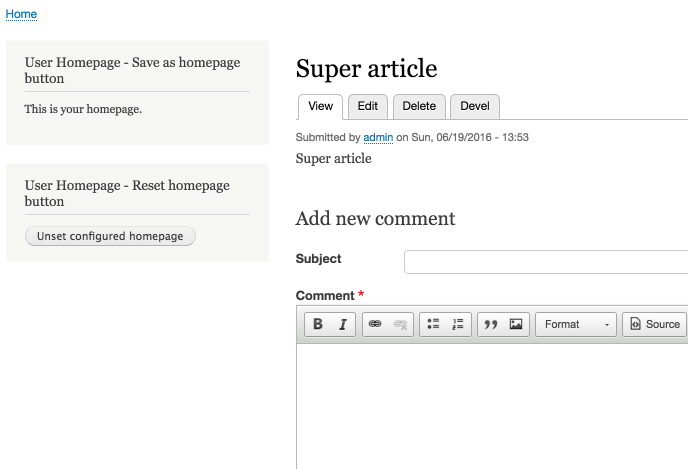The image size is (688, 469).
Task: Insert a numbered list
Action: pos(458,324)
